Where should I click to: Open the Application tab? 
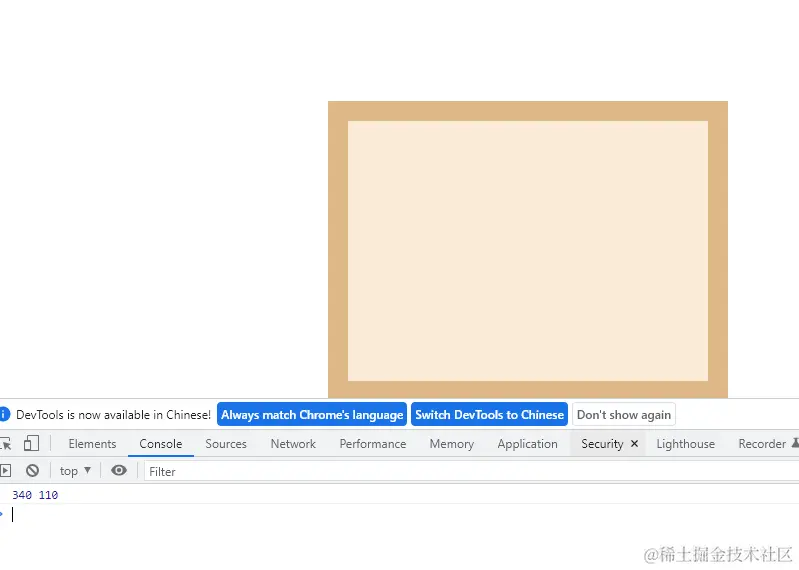527,444
